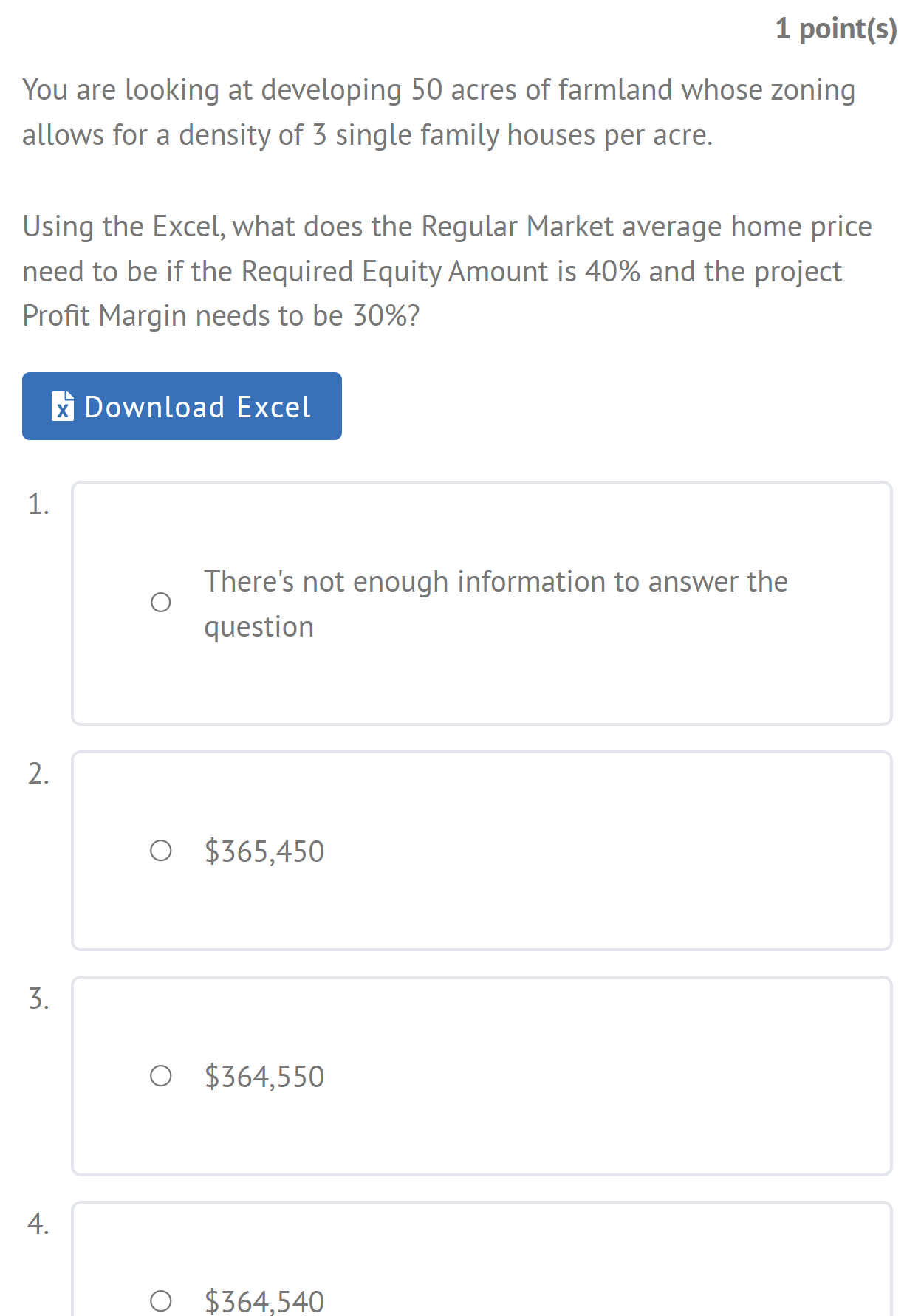Click answer card number 3

tap(482, 1076)
